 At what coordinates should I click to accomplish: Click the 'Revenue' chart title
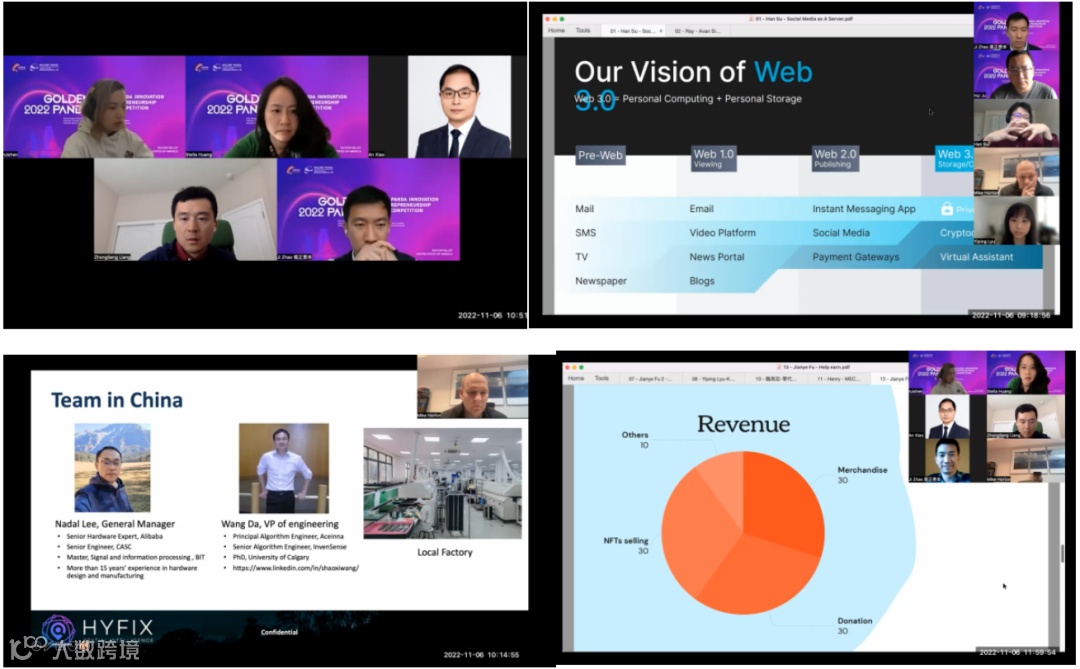click(x=743, y=424)
